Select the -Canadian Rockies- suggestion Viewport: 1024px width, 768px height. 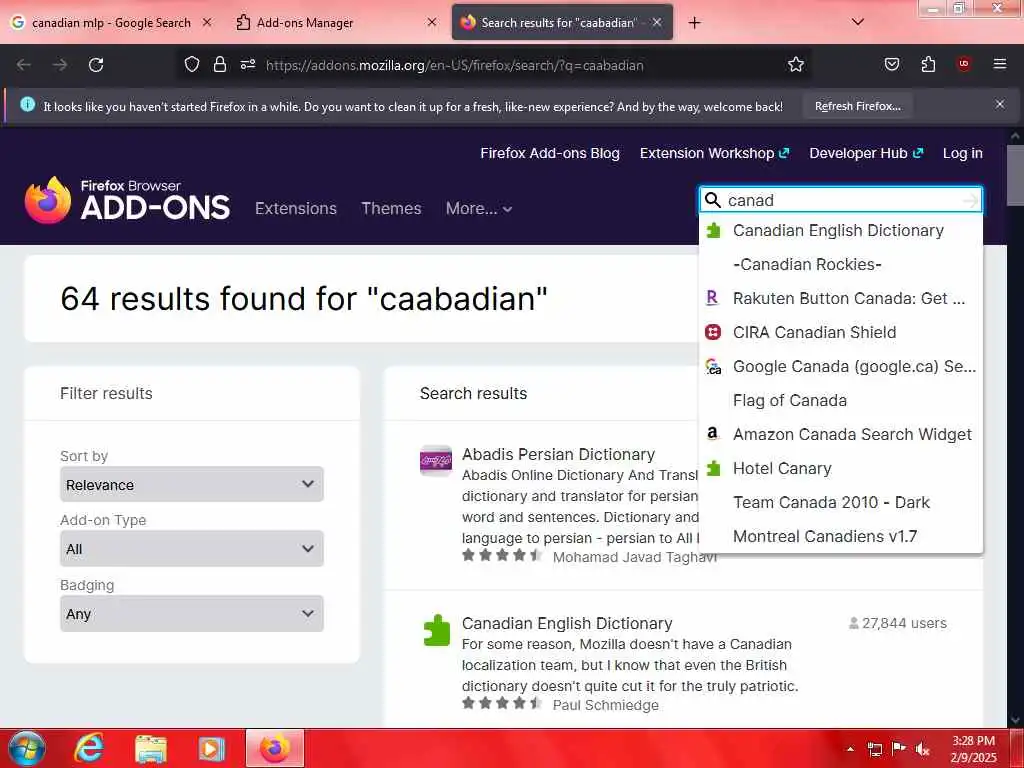841,264
